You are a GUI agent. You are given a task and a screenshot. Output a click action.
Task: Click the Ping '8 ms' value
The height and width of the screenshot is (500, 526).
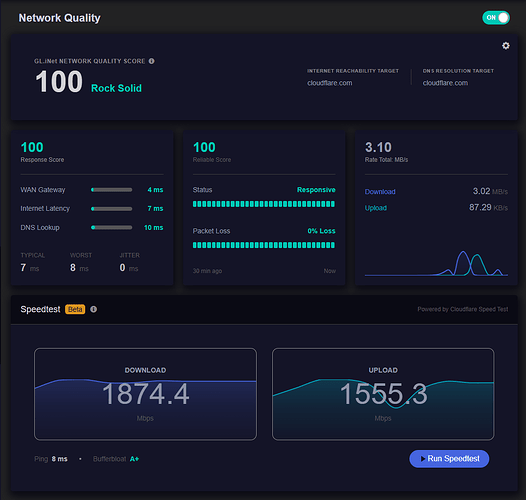59,459
